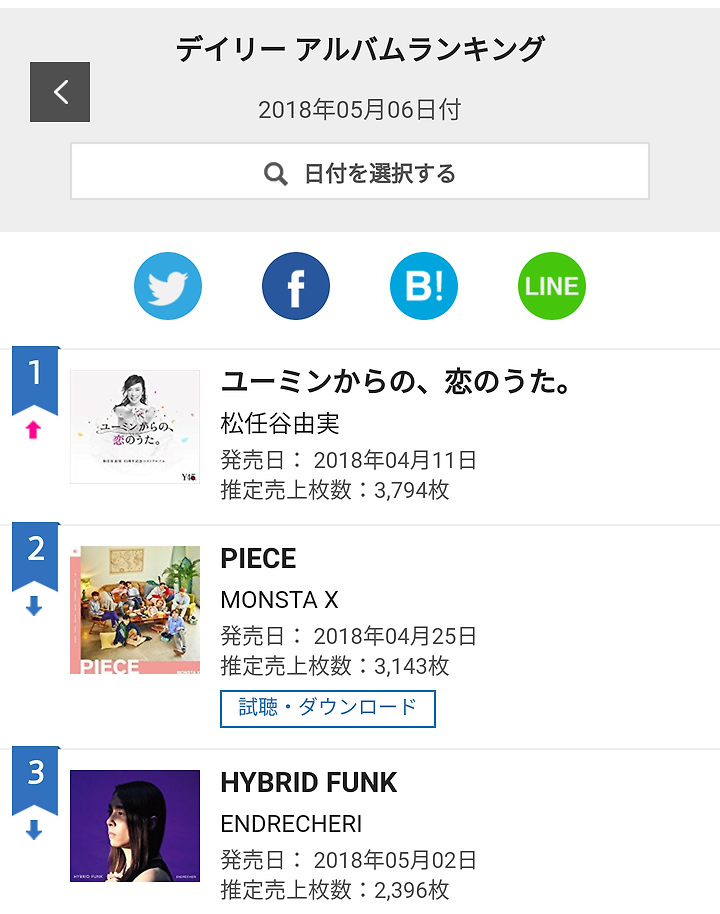
Task: Share the ranking via LINE
Action: coord(552,286)
